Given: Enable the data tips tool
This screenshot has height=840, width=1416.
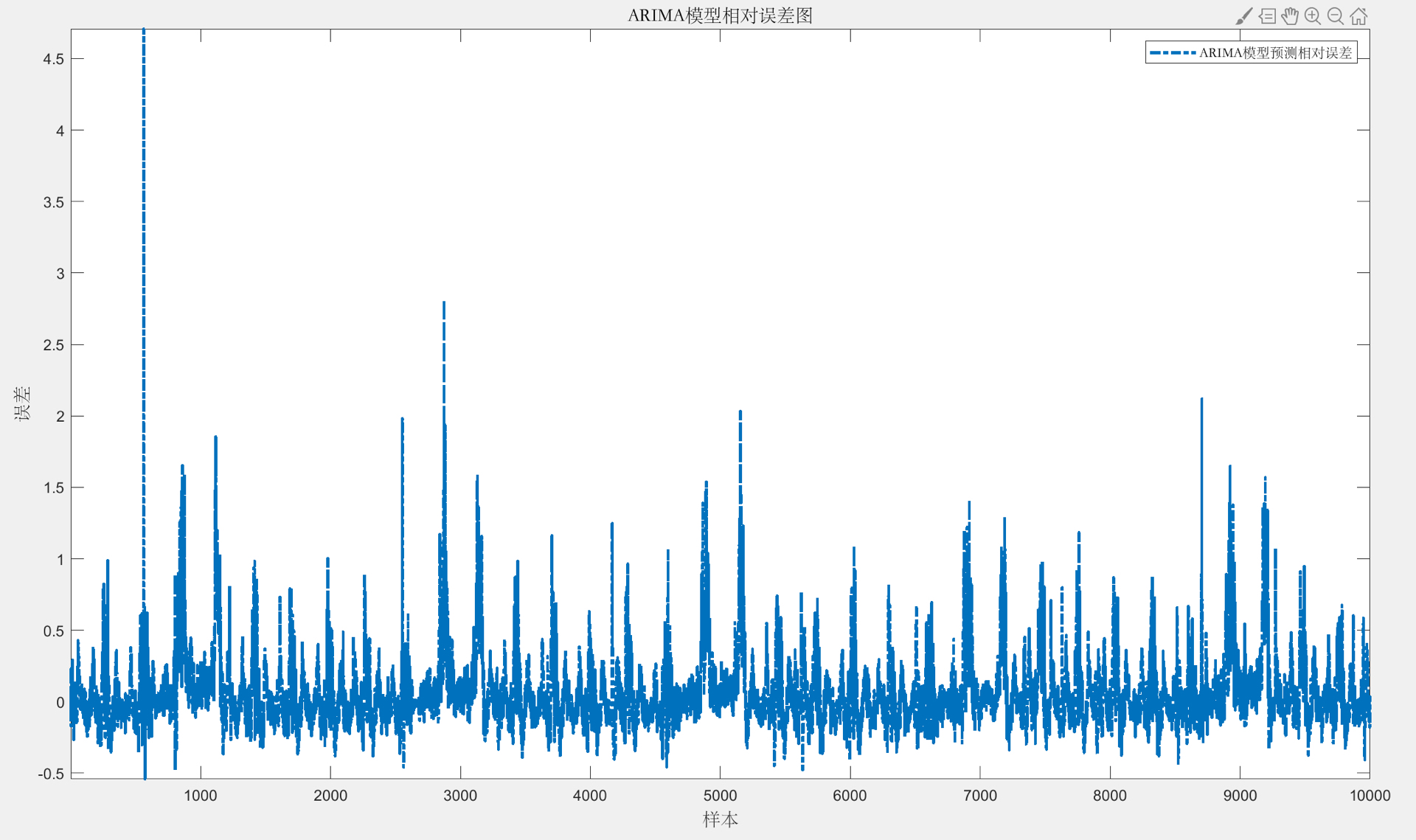Looking at the screenshot, I should pyautogui.click(x=1267, y=16).
